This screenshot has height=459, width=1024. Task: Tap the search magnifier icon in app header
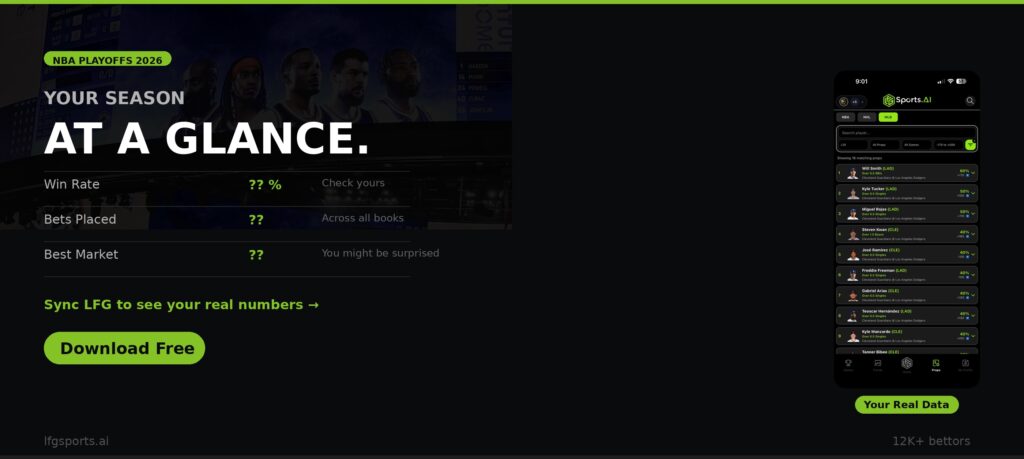tap(969, 101)
